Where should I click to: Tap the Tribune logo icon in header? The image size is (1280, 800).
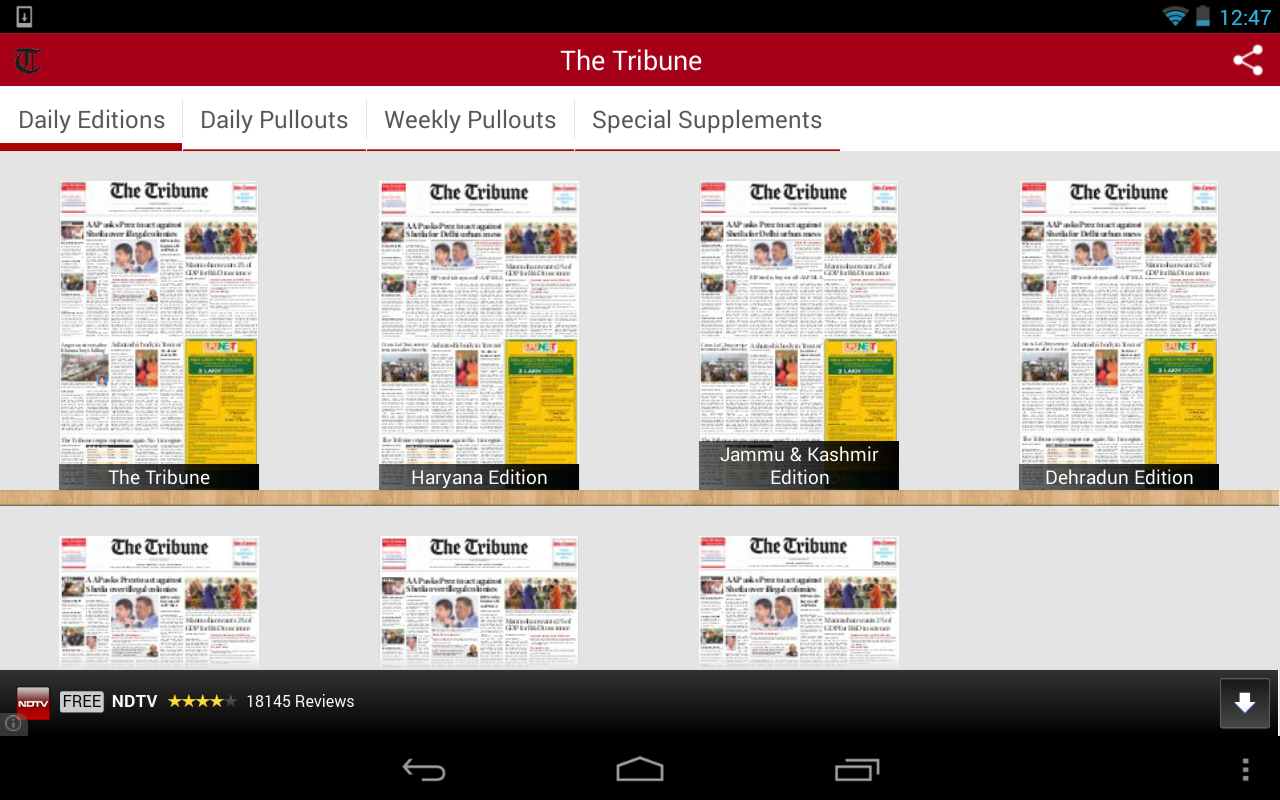[28, 61]
